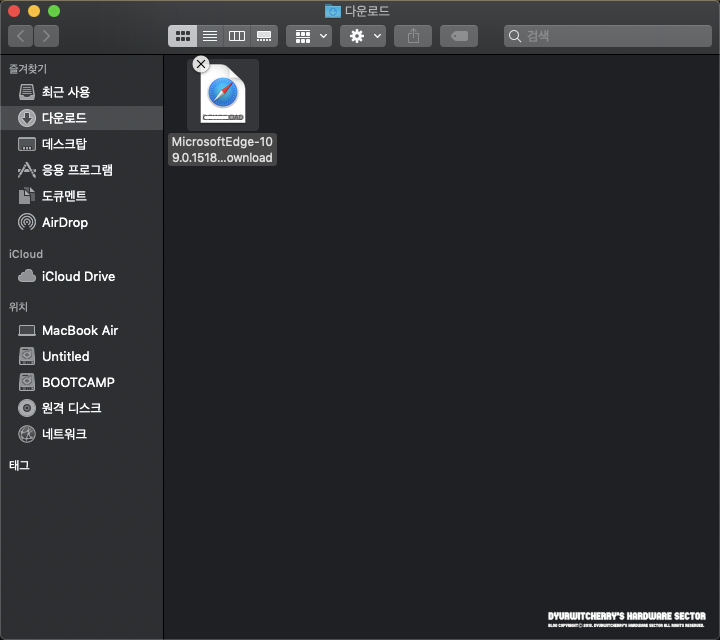Click the iCloud section header
Viewport: 720px width, 640px height.
pyautogui.click(x=26, y=254)
